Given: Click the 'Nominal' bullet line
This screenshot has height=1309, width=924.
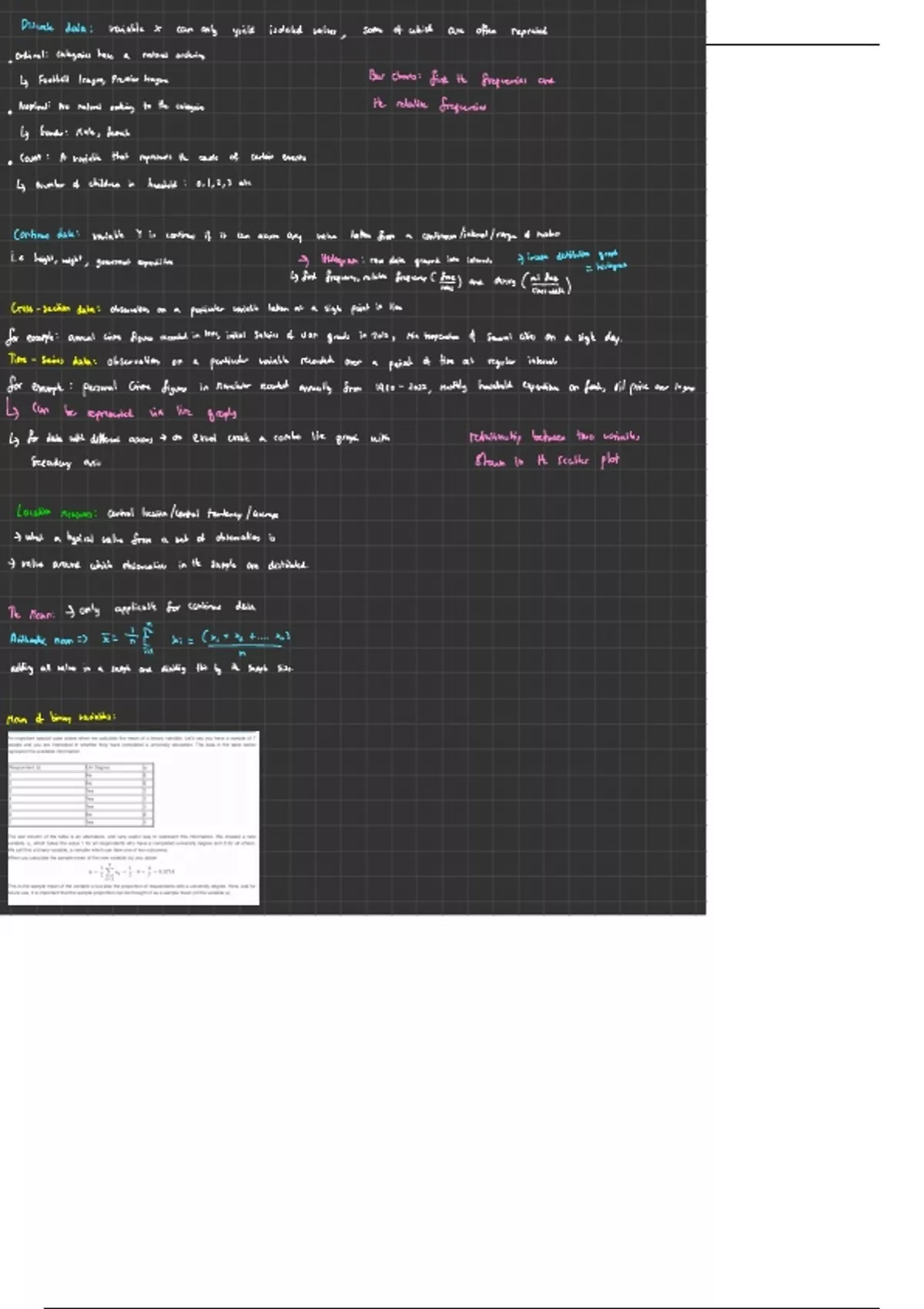Looking at the screenshot, I should coord(111,107).
